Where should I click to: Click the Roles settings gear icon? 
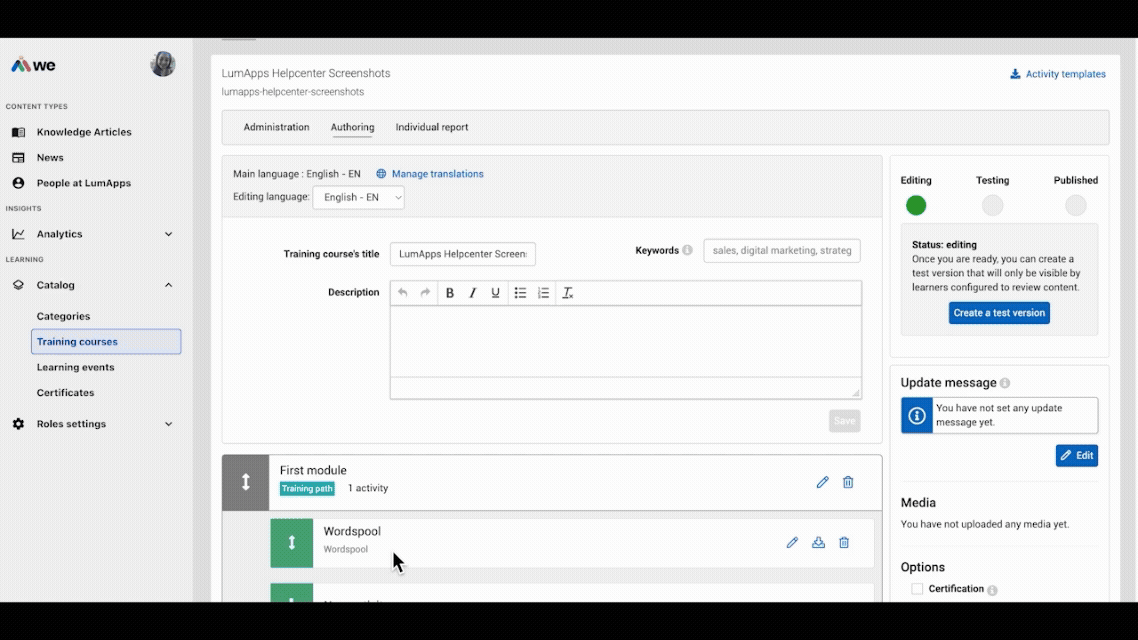pyautogui.click(x=18, y=424)
